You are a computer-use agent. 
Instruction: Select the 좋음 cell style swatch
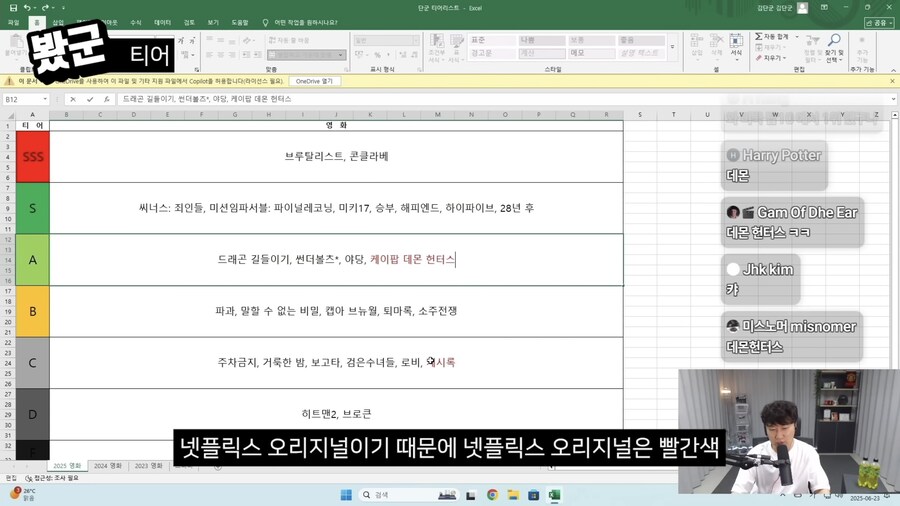641,40
